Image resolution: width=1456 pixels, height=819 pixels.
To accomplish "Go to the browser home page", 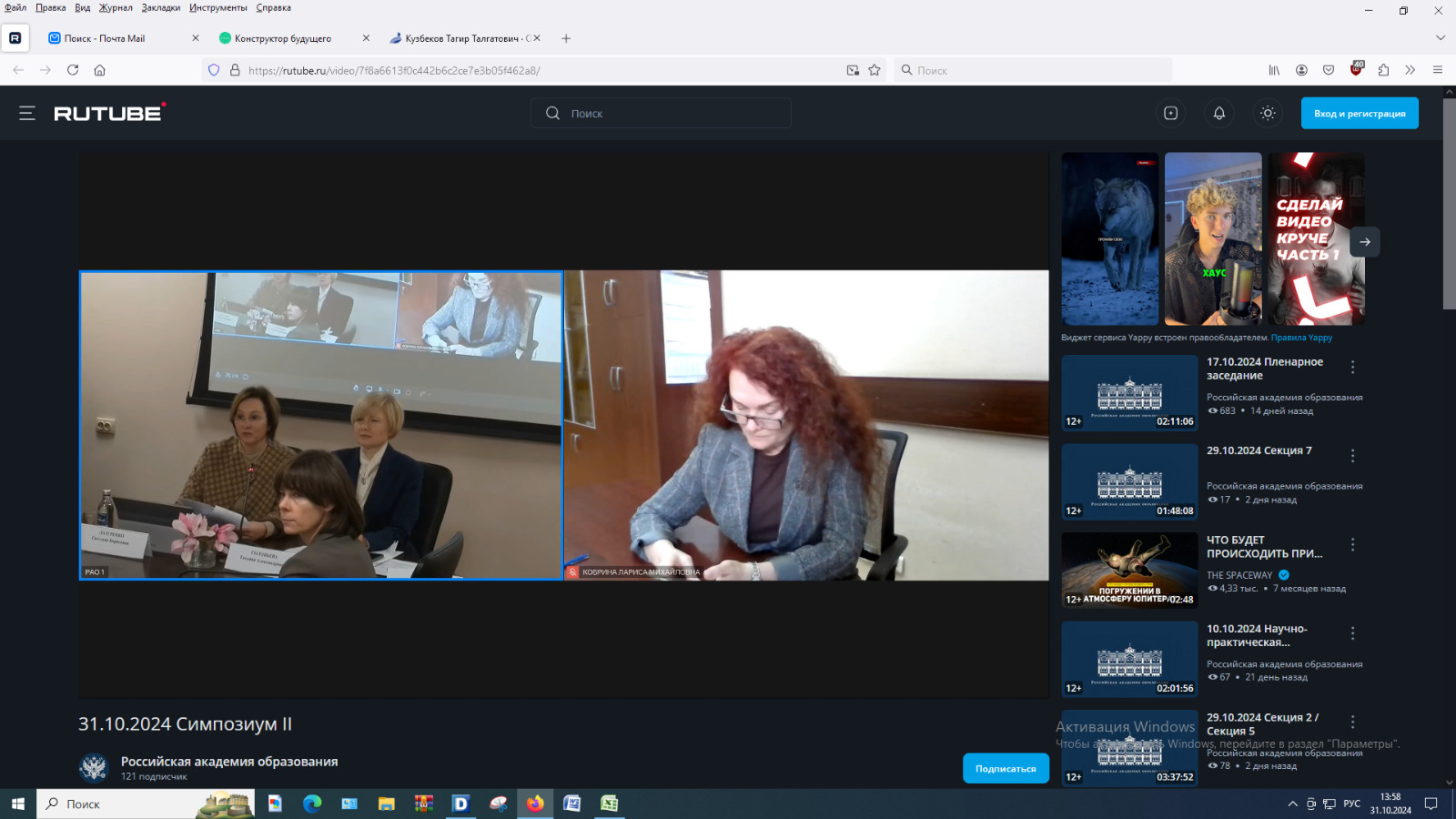I will point(100,70).
